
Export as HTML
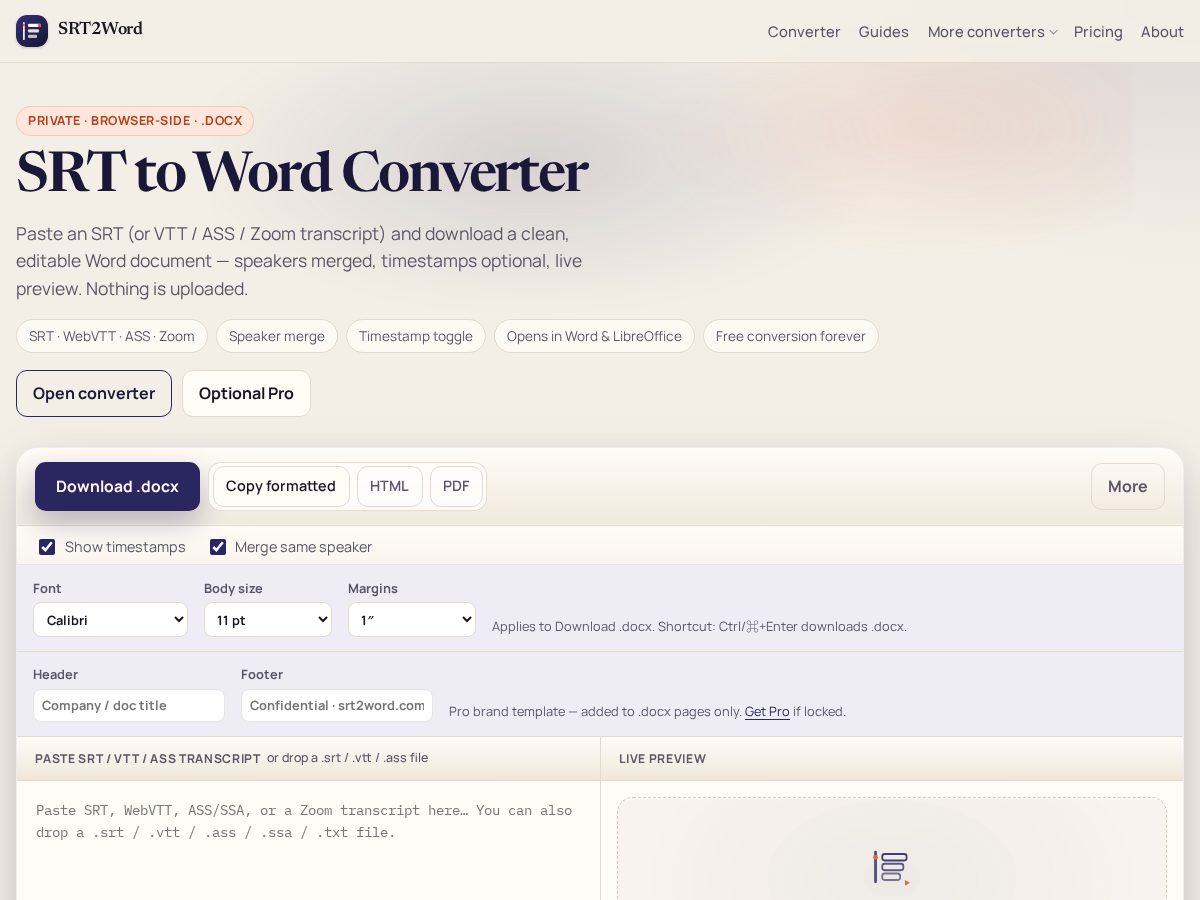389,486
